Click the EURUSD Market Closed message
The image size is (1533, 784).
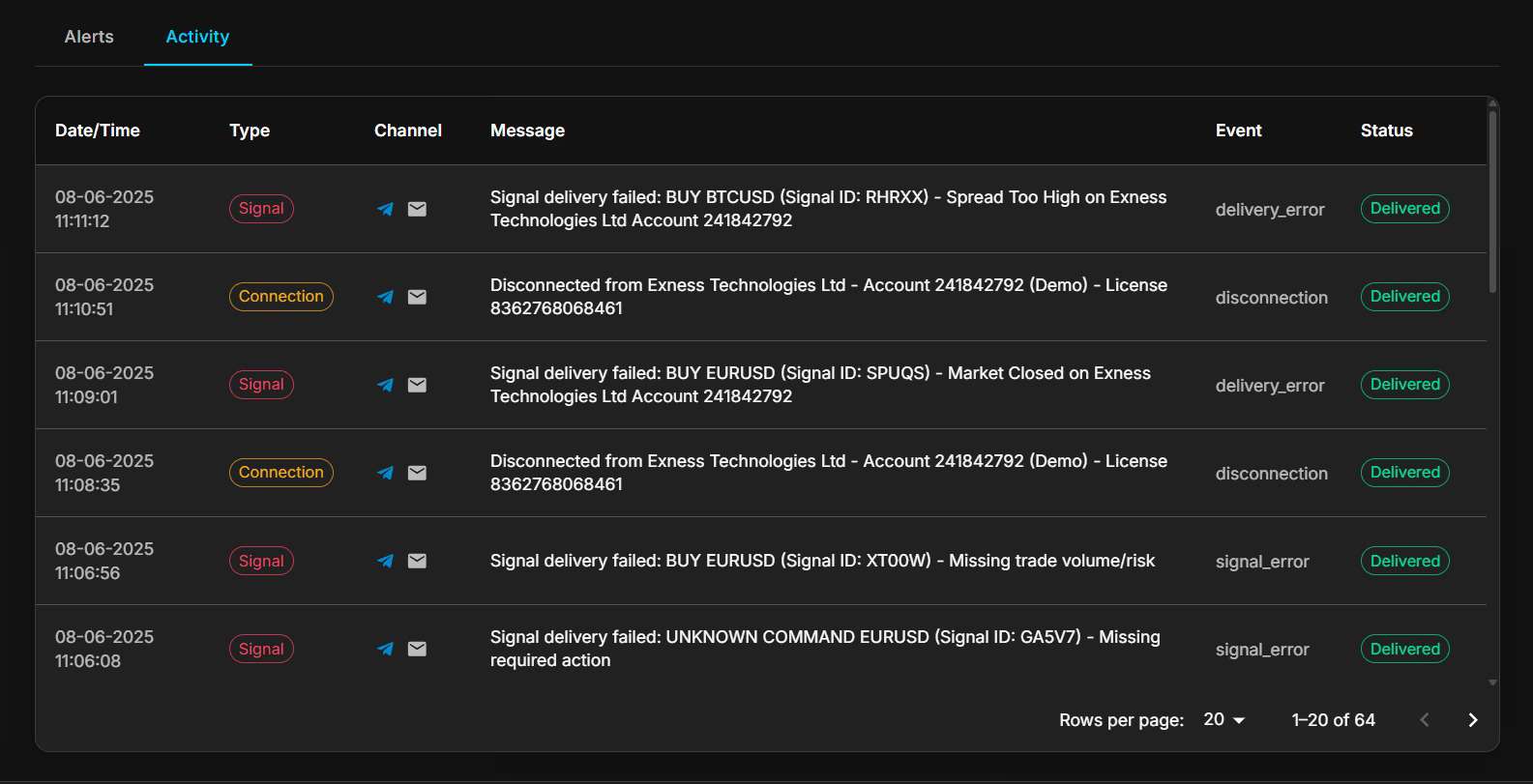tap(820, 385)
